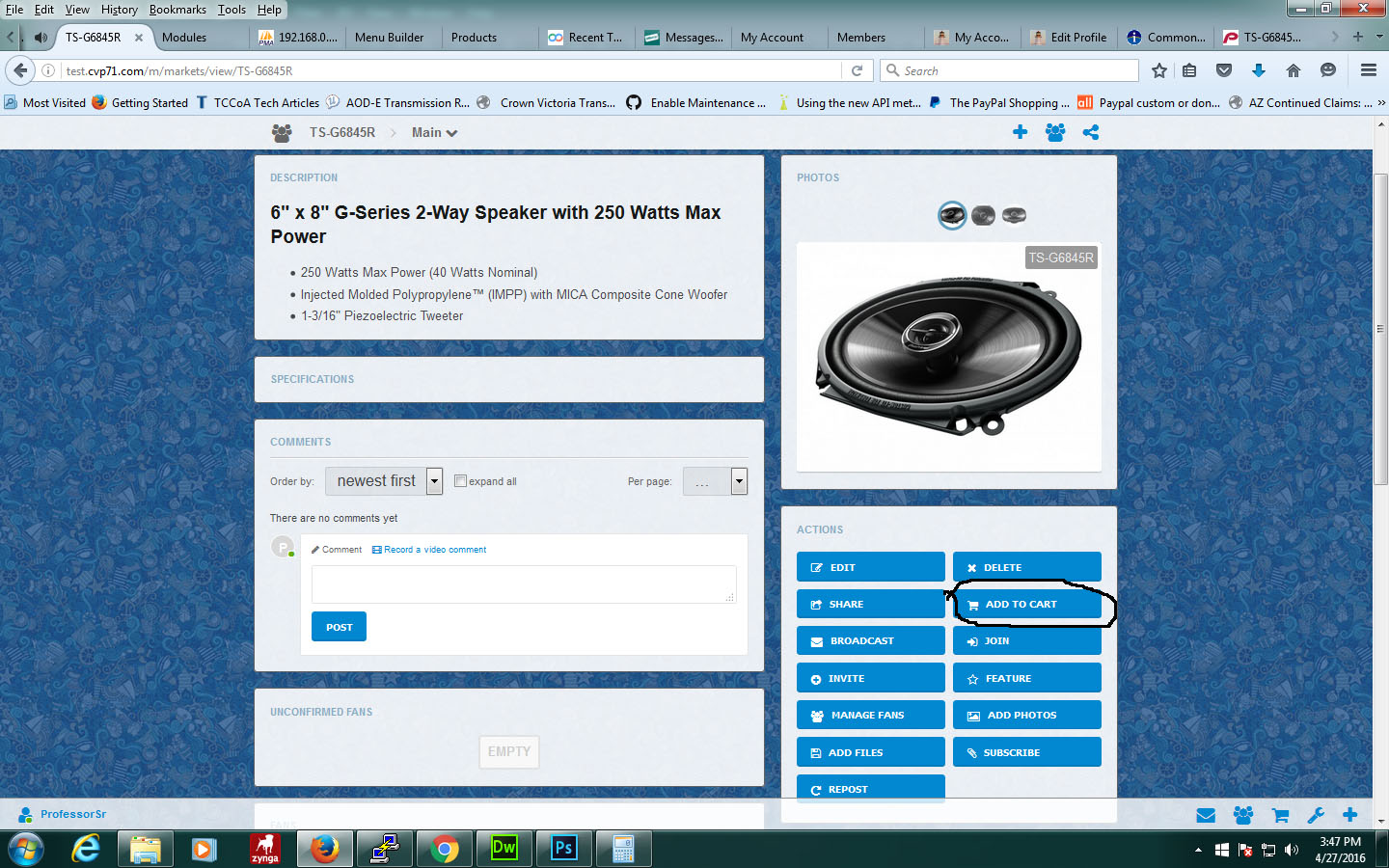Open new tab with plus button
The width and height of the screenshot is (1389, 868).
click(1358, 37)
